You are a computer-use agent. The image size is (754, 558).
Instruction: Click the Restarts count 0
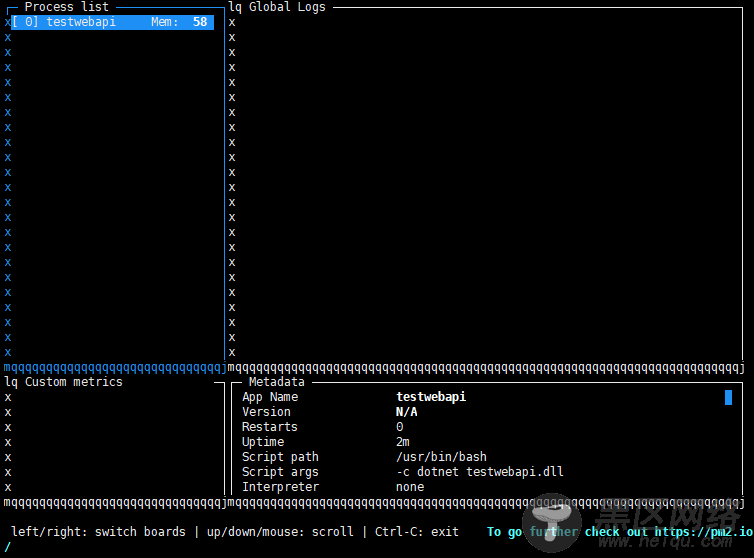coord(400,427)
